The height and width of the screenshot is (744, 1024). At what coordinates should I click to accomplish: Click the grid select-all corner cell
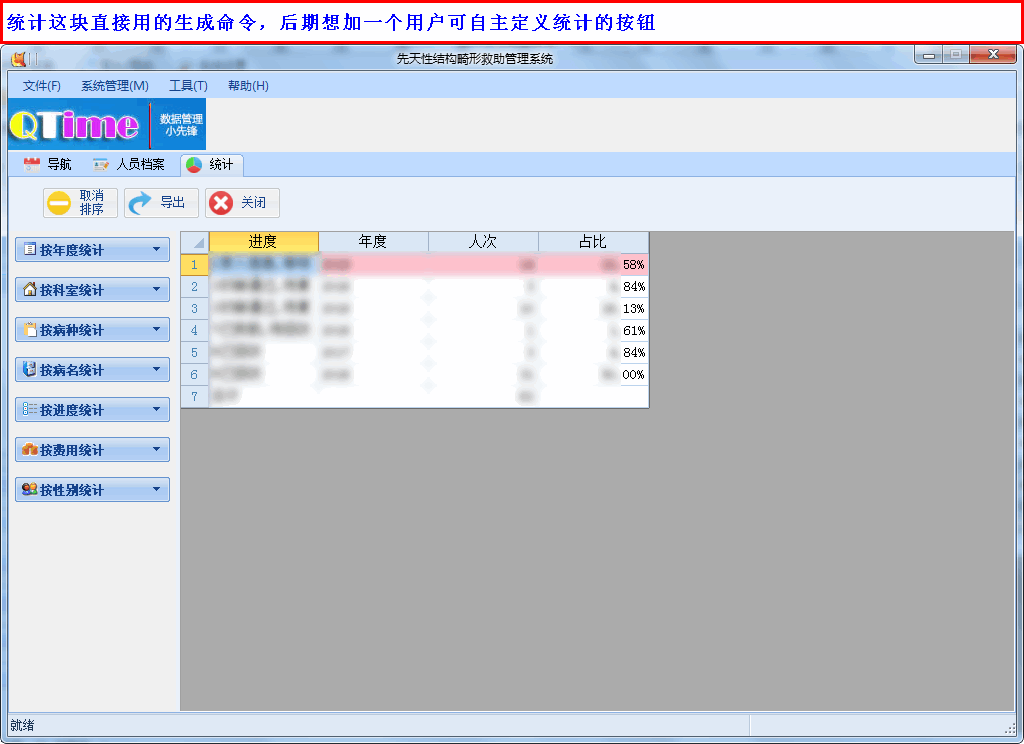point(195,242)
